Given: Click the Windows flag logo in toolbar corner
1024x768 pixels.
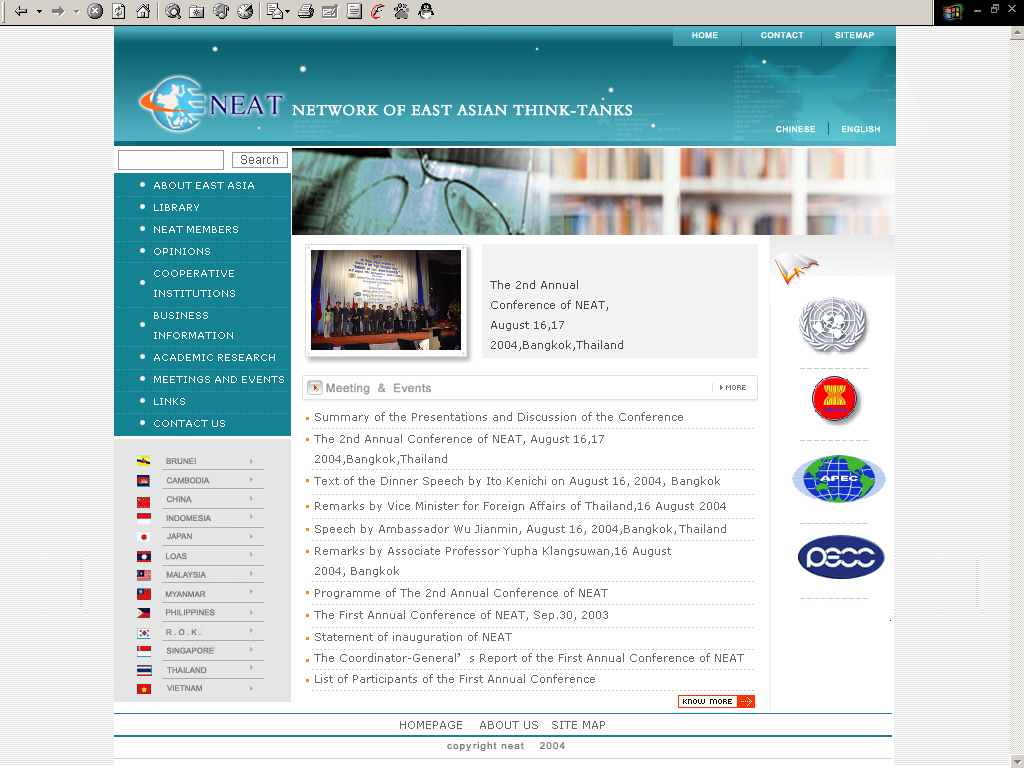Looking at the screenshot, I should pos(952,12).
